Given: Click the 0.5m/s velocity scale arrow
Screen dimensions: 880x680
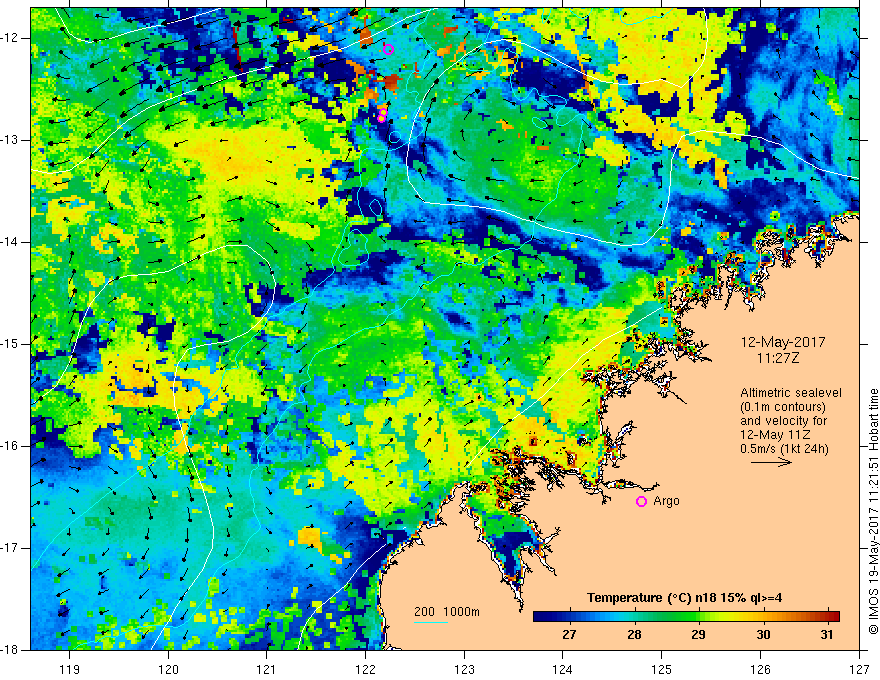Looking at the screenshot, I should coord(771,462).
